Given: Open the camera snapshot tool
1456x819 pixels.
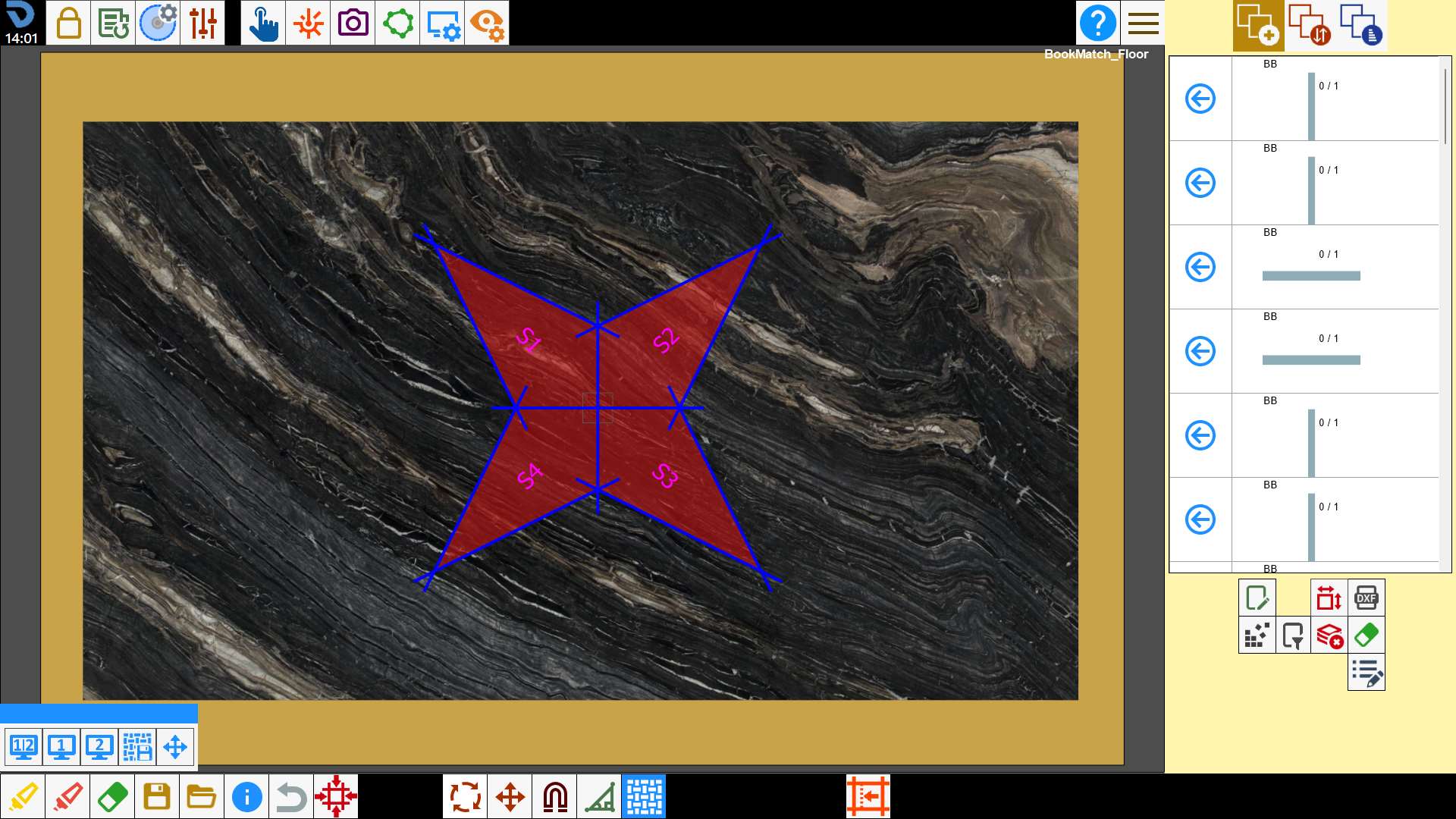Looking at the screenshot, I should pyautogui.click(x=353, y=23).
